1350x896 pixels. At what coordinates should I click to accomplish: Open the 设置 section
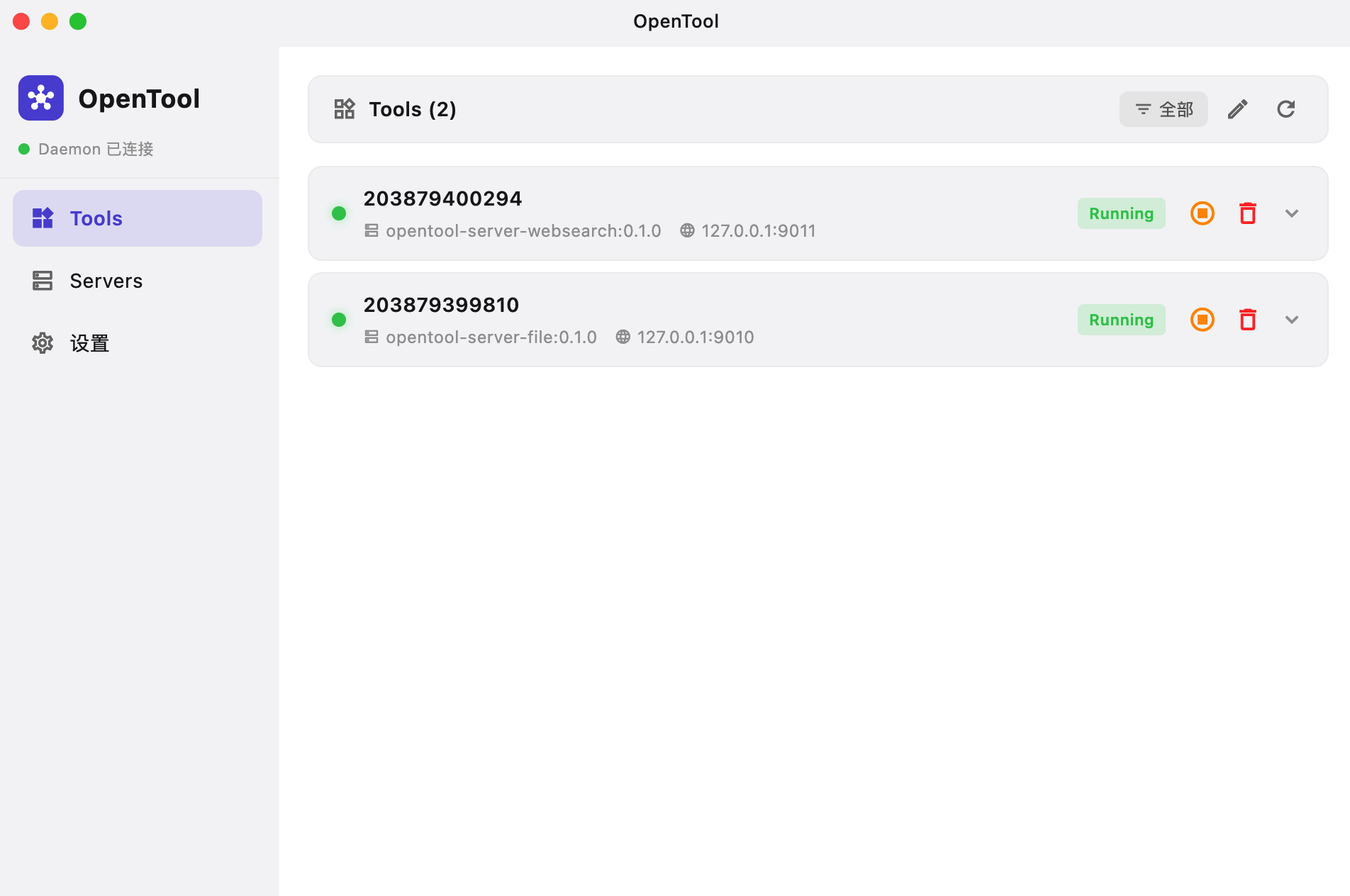[90, 343]
